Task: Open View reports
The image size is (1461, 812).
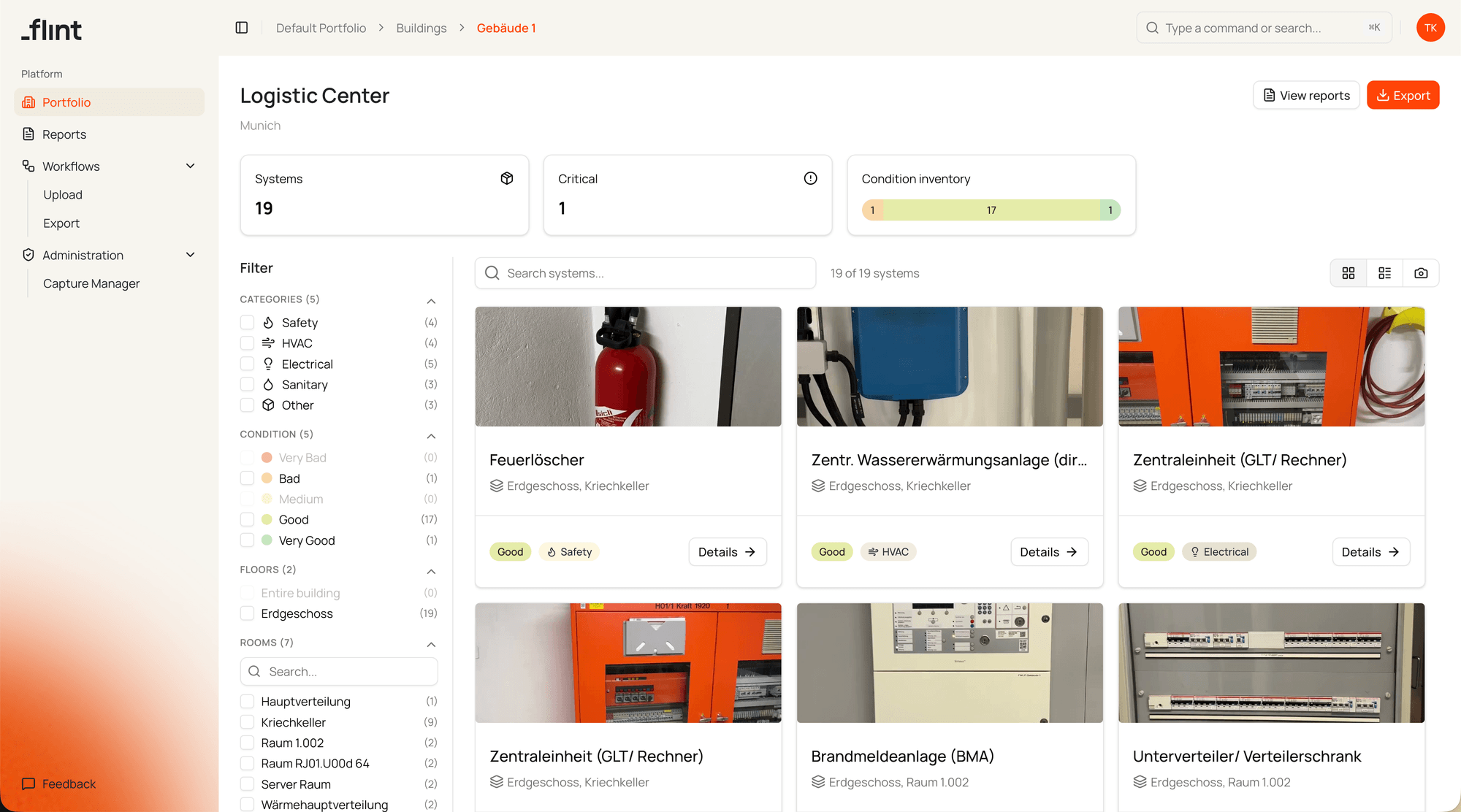Action: coord(1306,95)
